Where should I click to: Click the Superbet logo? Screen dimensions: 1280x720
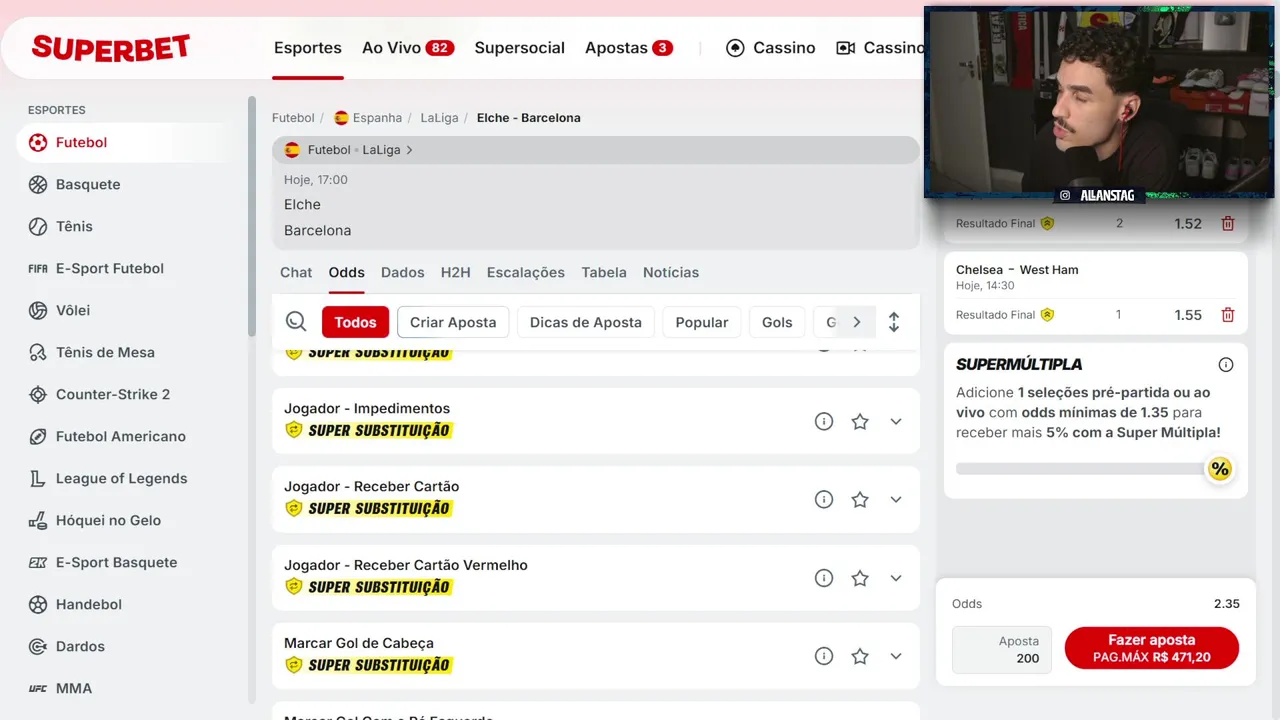pyautogui.click(x=111, y=48)
